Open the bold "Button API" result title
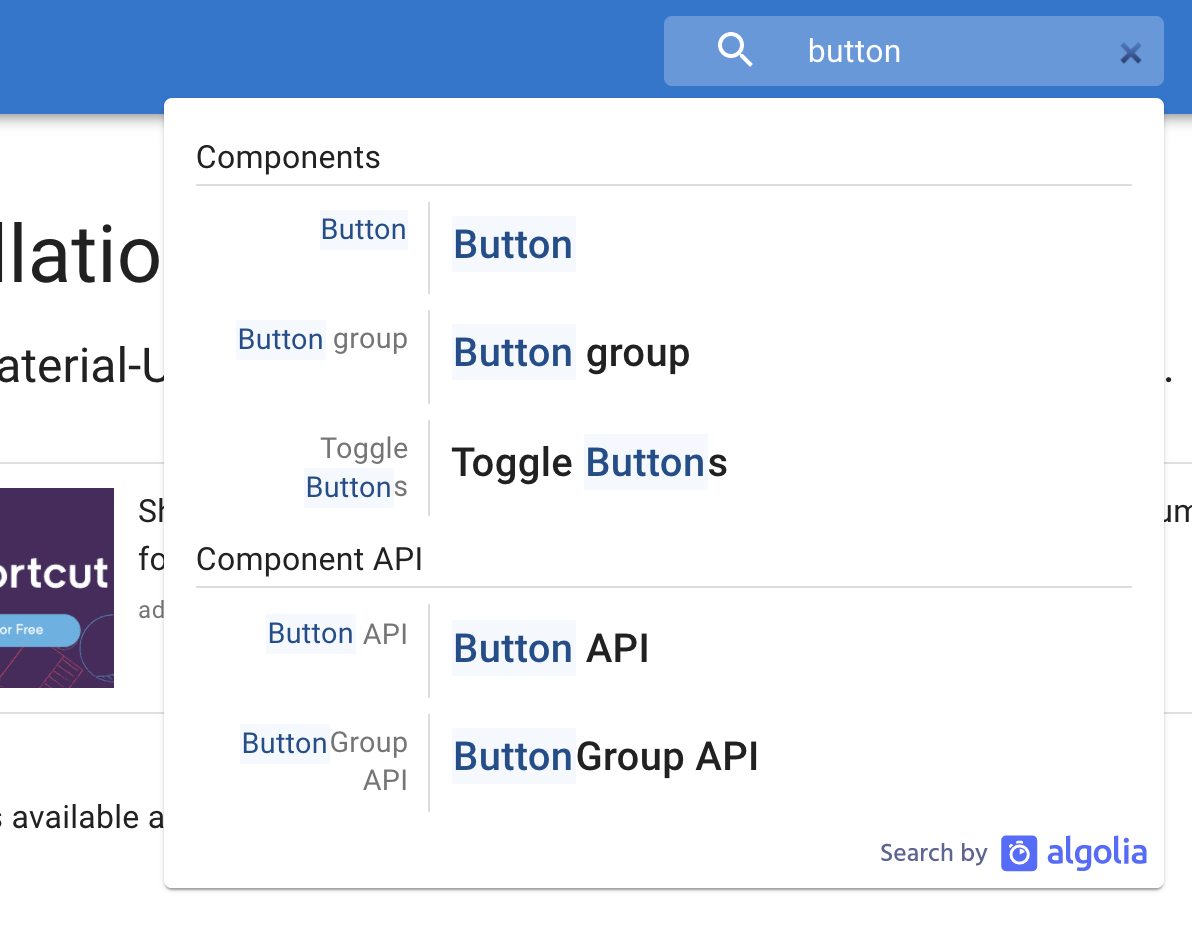The height and width of the screenshot is (936, 1192). 551,649
